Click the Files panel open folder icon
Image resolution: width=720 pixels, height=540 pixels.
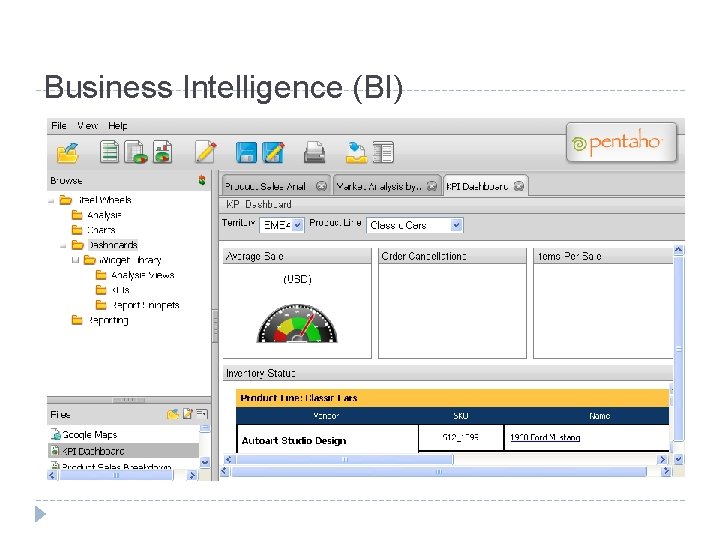173,414
